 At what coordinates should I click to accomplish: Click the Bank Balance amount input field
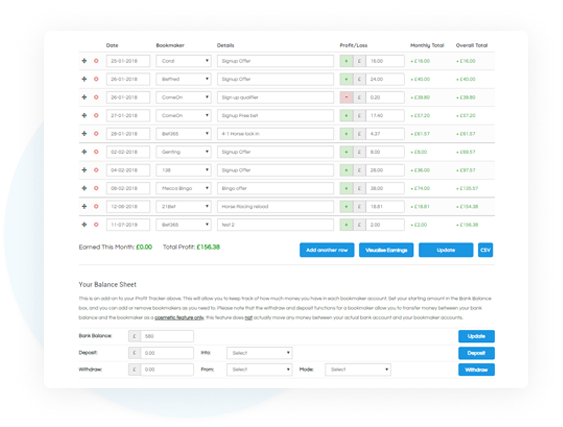click(167, 336)
